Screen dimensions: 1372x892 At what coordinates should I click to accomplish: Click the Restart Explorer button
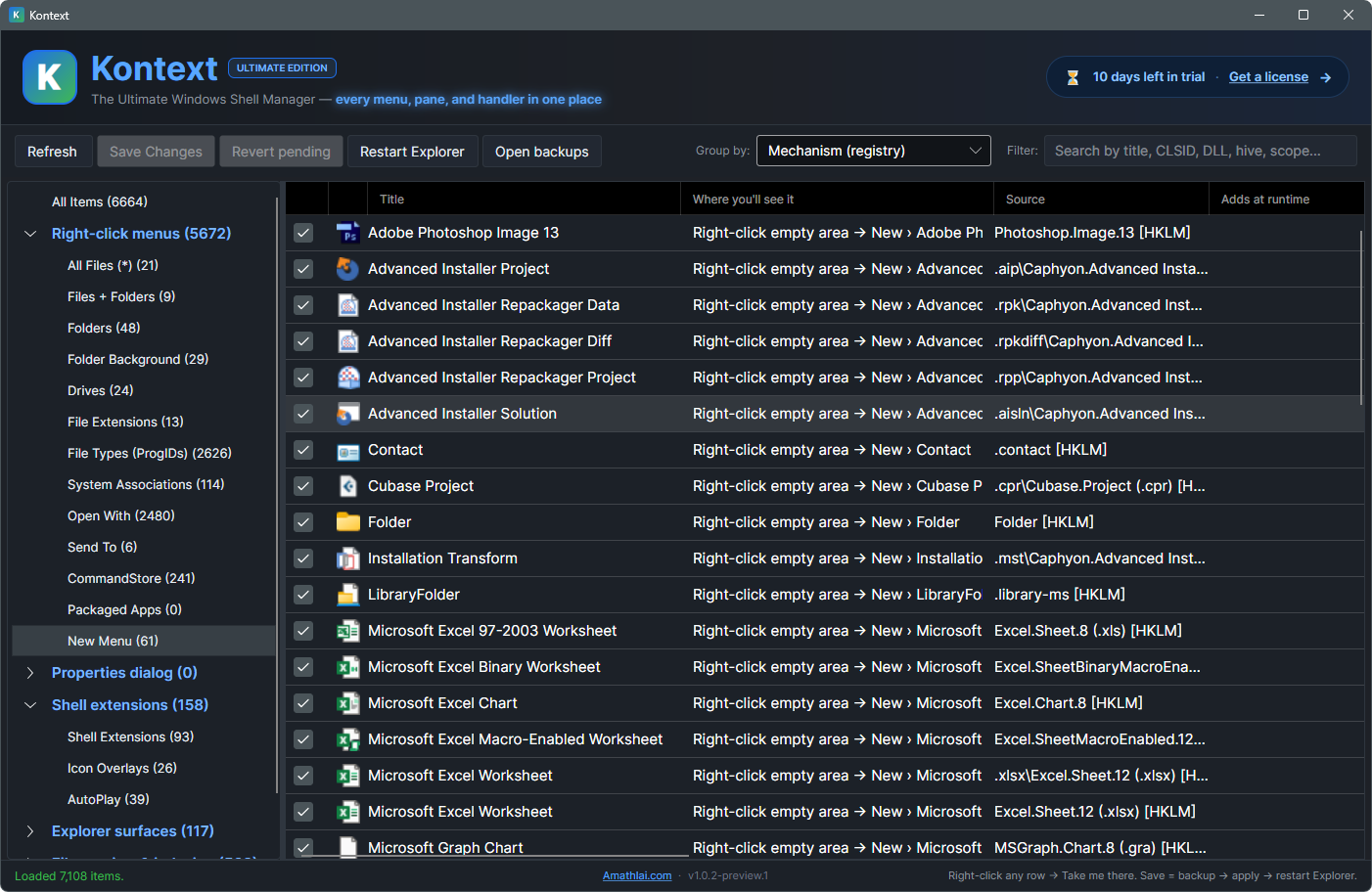(x=412, y=152)
